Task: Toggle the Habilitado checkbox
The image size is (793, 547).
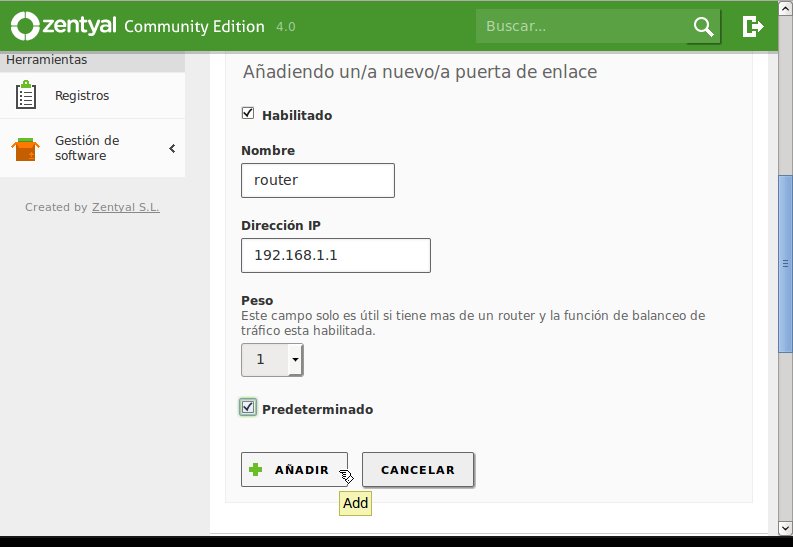Action: pos(248,113)
